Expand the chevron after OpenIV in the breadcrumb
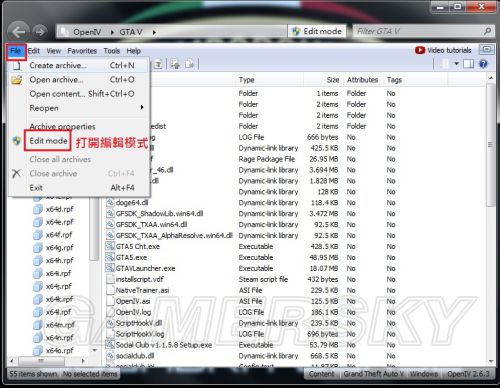Viewport: 500px width, 388px height. point(112,32)
